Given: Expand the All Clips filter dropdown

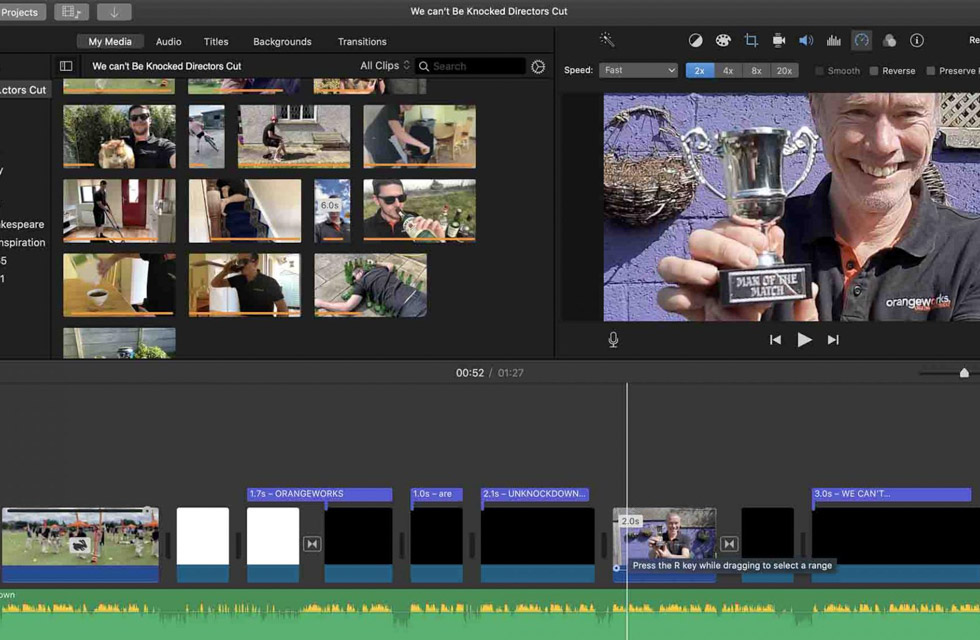Looking at the screenshot, I should 385,66.
